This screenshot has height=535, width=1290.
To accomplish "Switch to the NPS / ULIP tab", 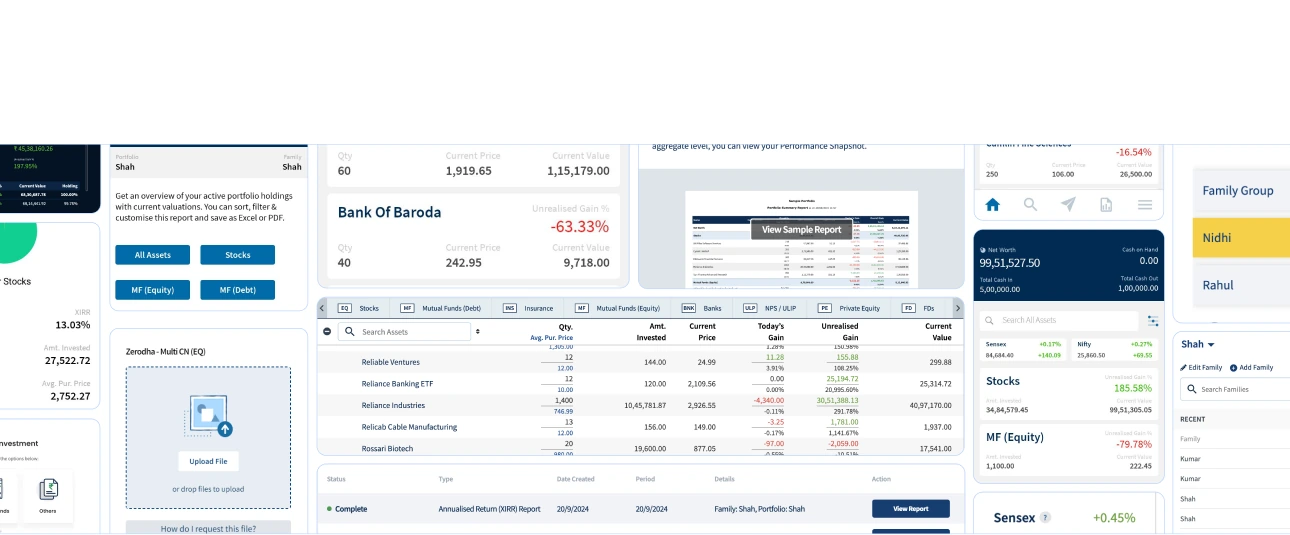I will [770, 309].
